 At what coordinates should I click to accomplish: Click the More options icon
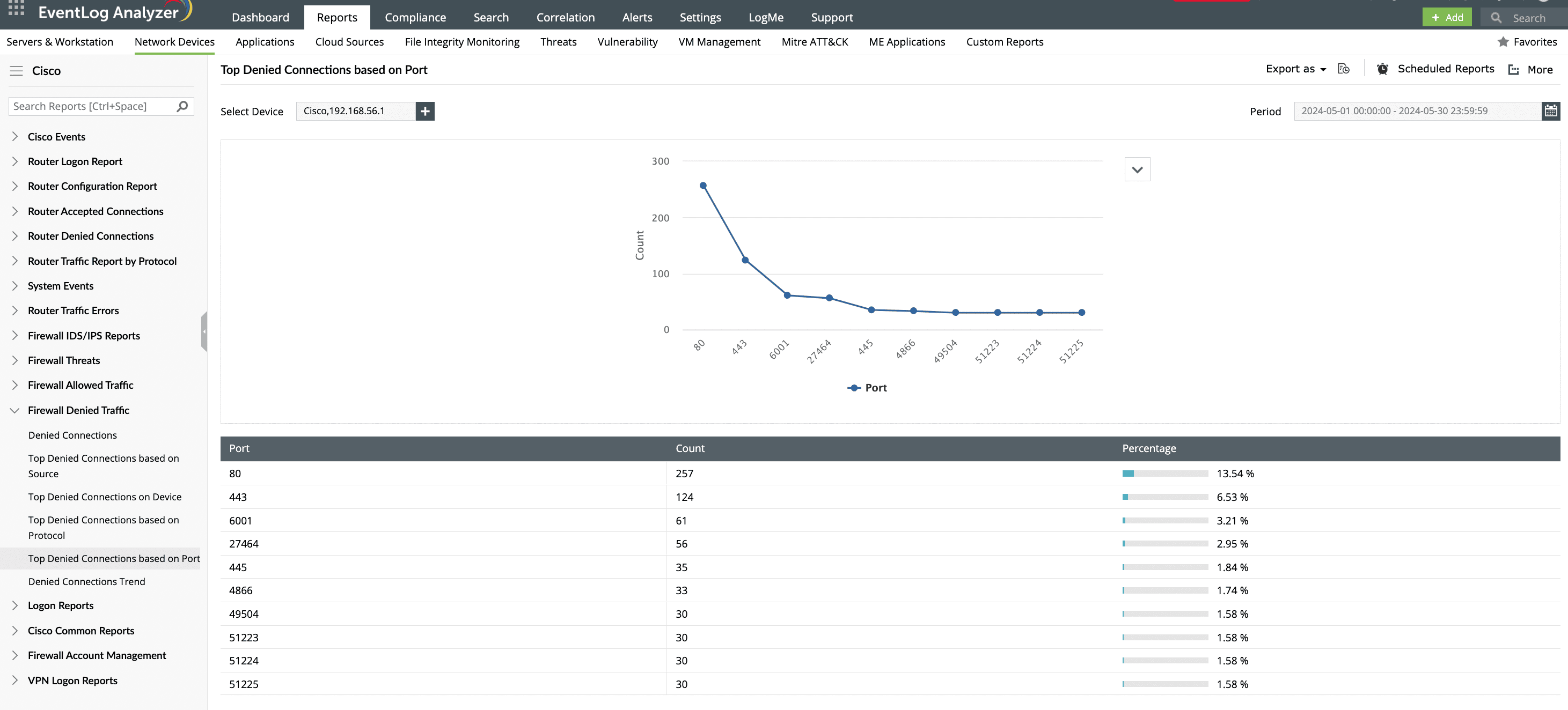[x=1513, y=69]
